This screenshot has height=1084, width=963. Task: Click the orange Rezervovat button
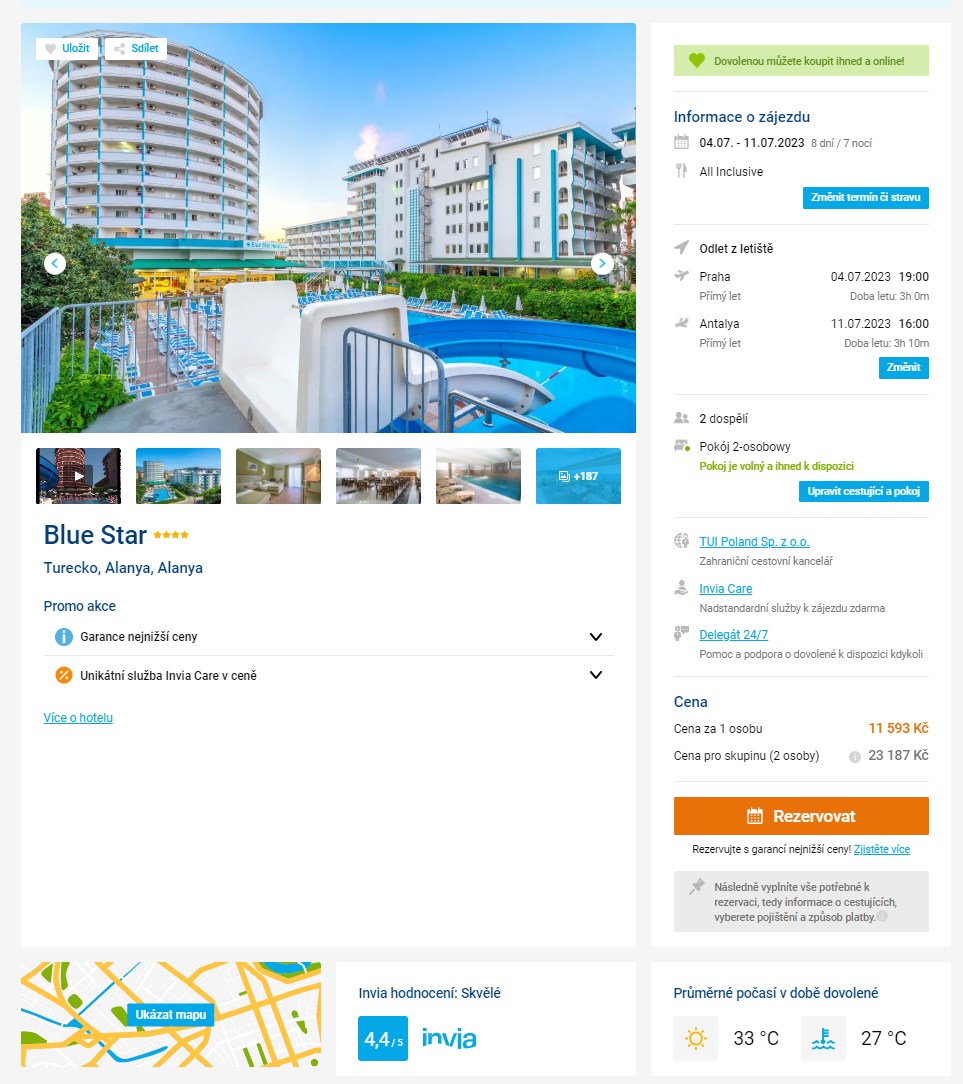click(801, 816)
